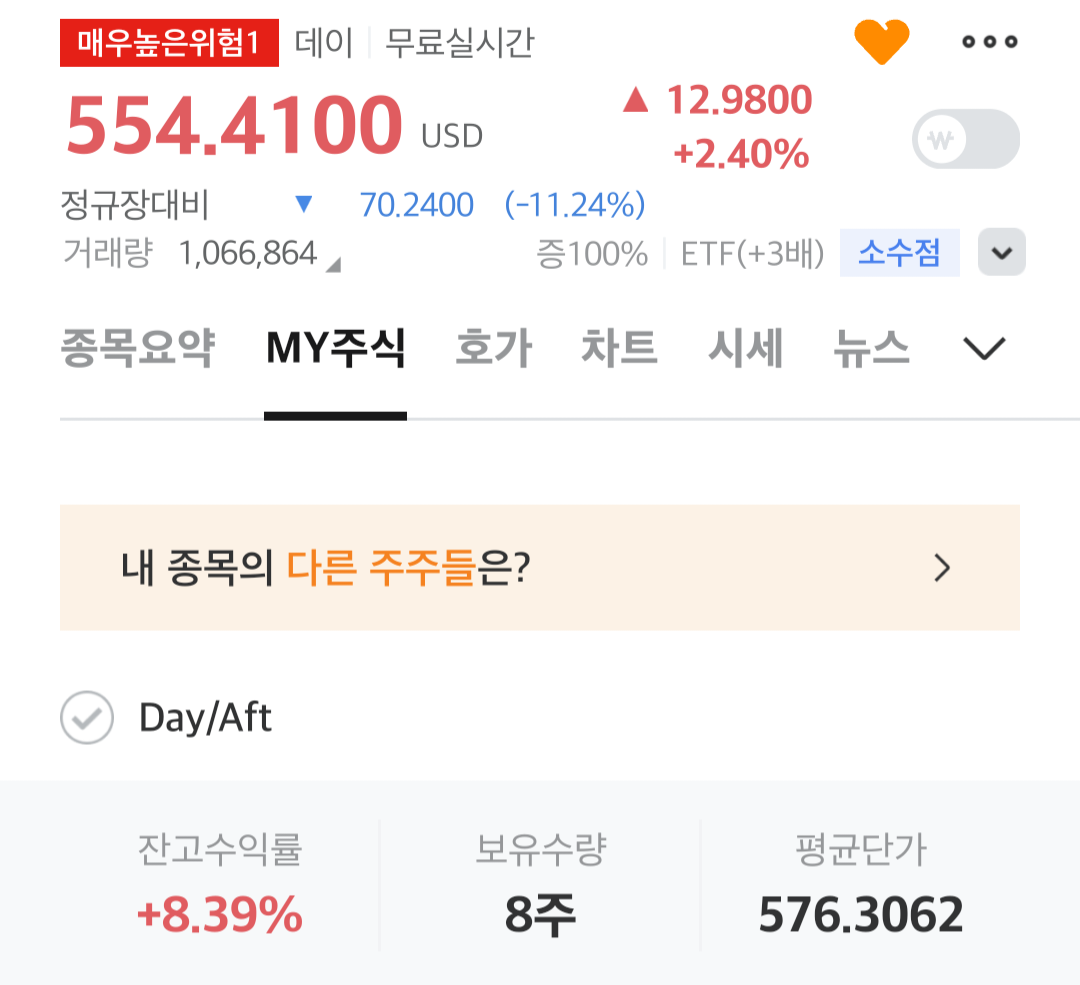Screen dimensions: 1080x985
Task: Open the three-dot more options menu
Action: (990, 42)
